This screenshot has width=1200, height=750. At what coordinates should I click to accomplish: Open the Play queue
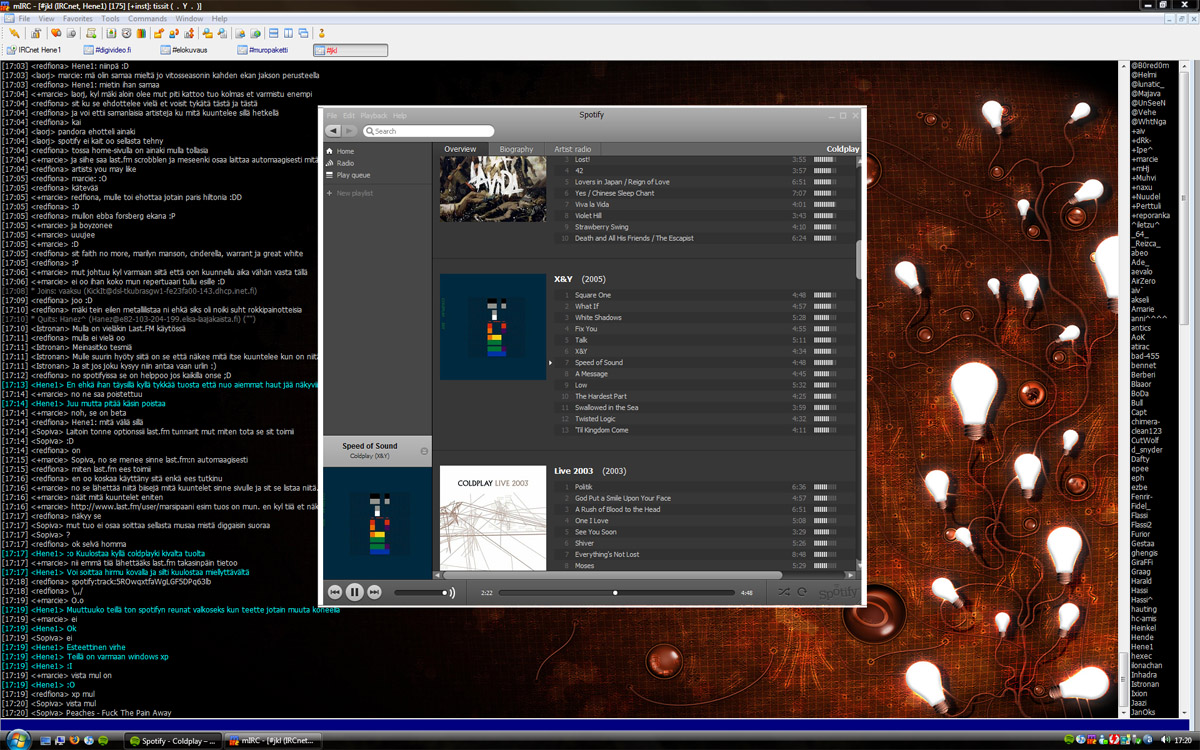[x=352, y=175]
